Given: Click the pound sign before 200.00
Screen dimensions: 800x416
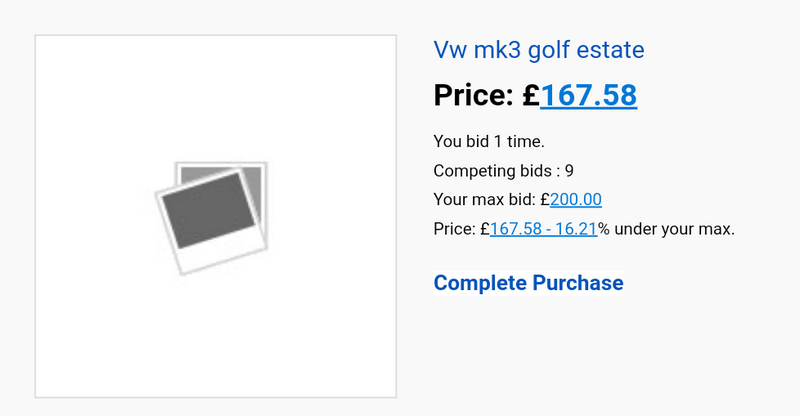Looking at the screenshot, I should click(x=544, y=200).
